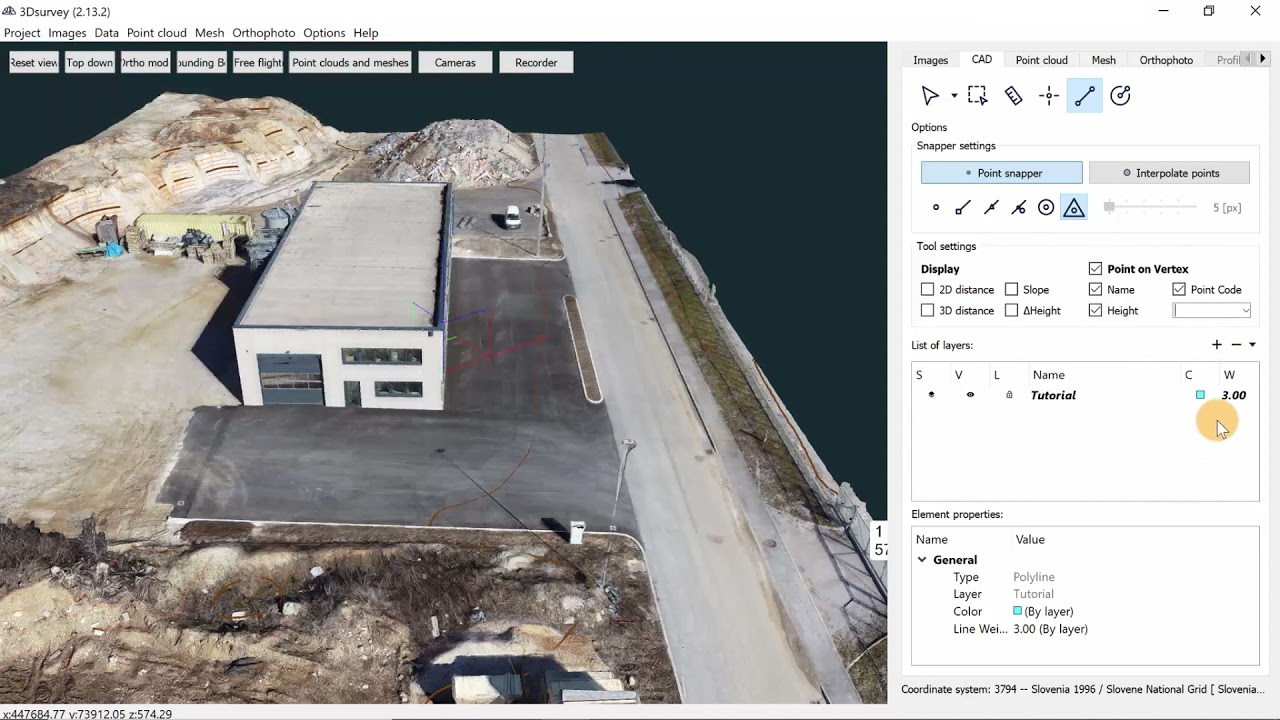Click the Layer value Tutorial in properties
The width and height of the screenshot is (1280, 720).
click(x=1033, y=594)
